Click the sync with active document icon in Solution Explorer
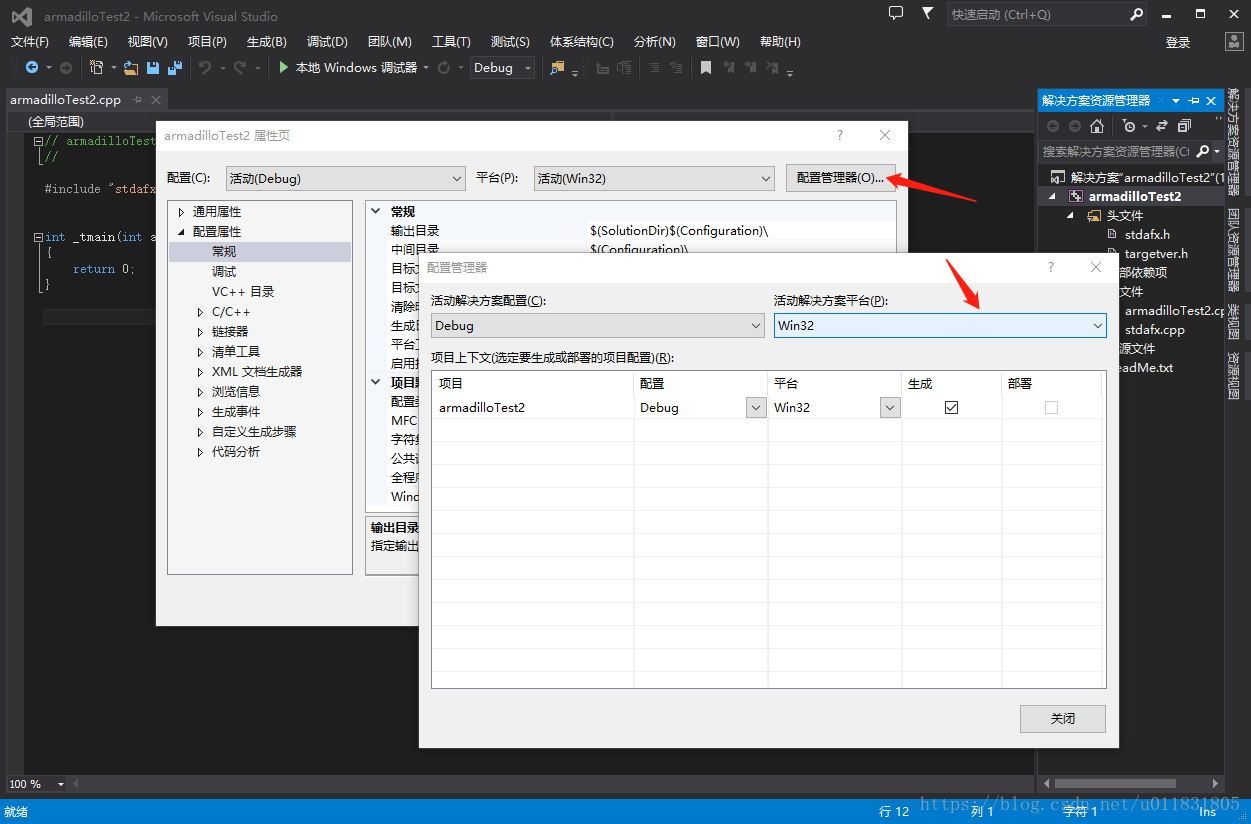This screenshot has width=1251, height=824. click(1162, 126)
